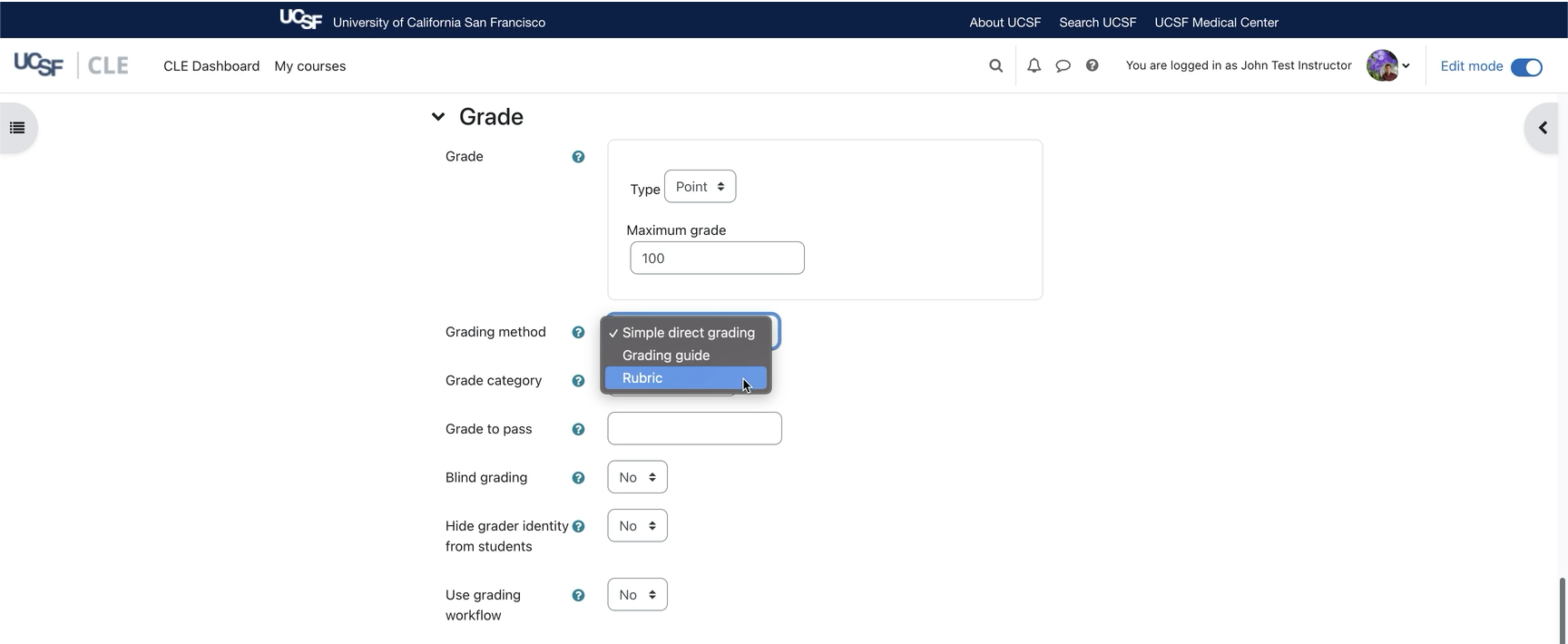Open the Use grading workflow dropdown
This screenshot has width=1568, height=644.
tap(637, 595)
